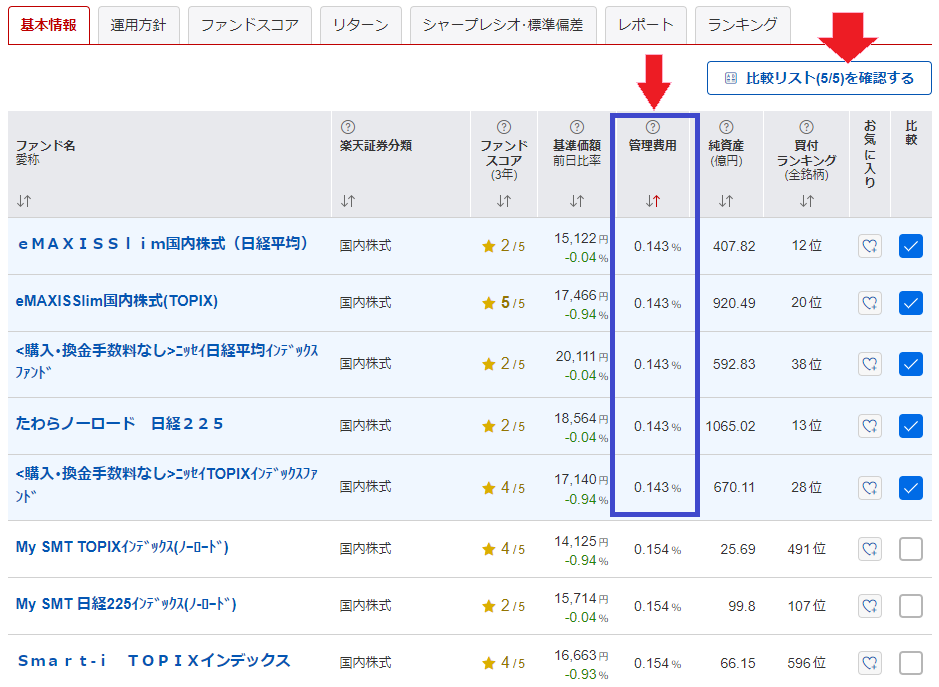Uncheck compare box for eMAXISSlim国内株式(TOPIX)
The width and height of the screenshot is (939, 687).
pos(910,303)
